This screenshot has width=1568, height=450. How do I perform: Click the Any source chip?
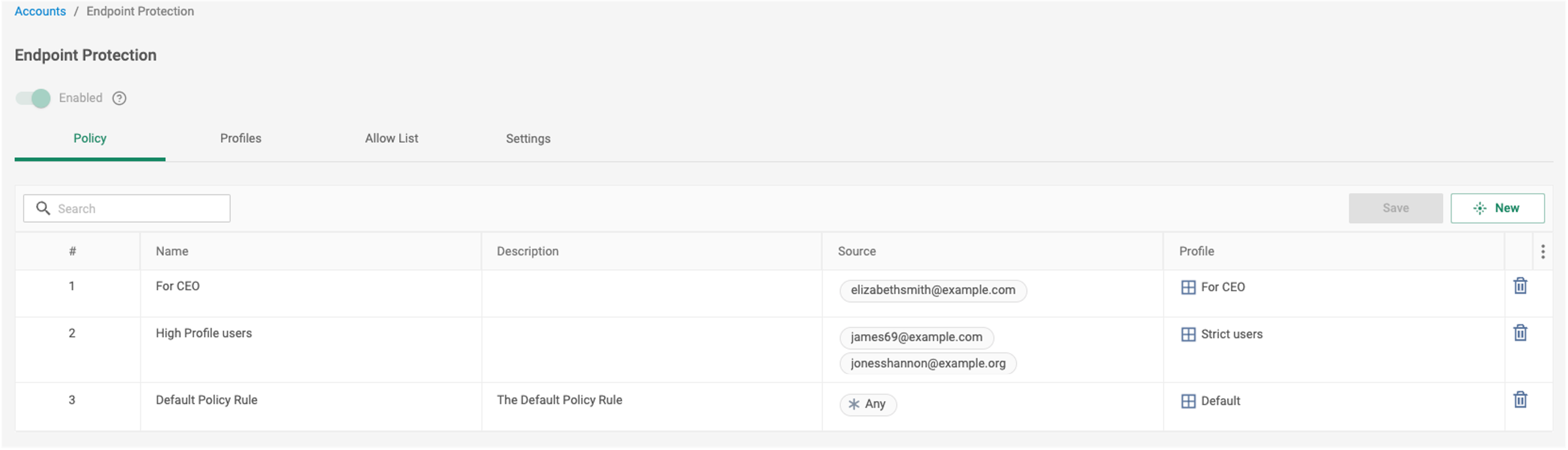click(868, 404)
